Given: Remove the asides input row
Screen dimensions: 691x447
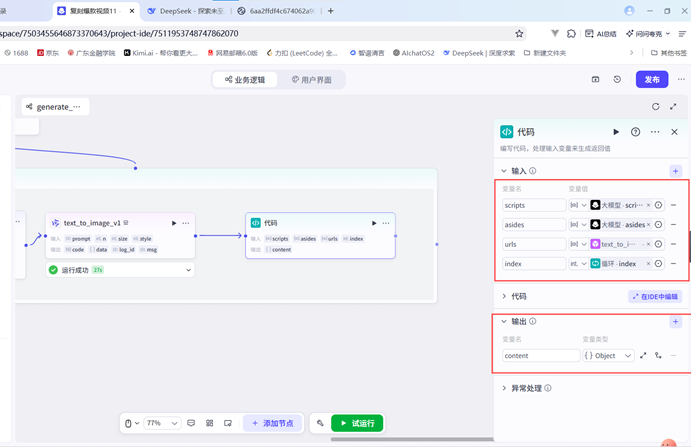Looking at the screenshot, I should 673,224.
